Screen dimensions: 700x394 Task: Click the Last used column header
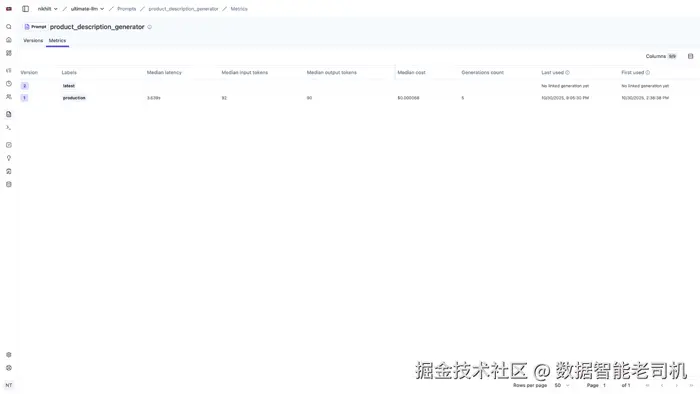tap(553, 72)
